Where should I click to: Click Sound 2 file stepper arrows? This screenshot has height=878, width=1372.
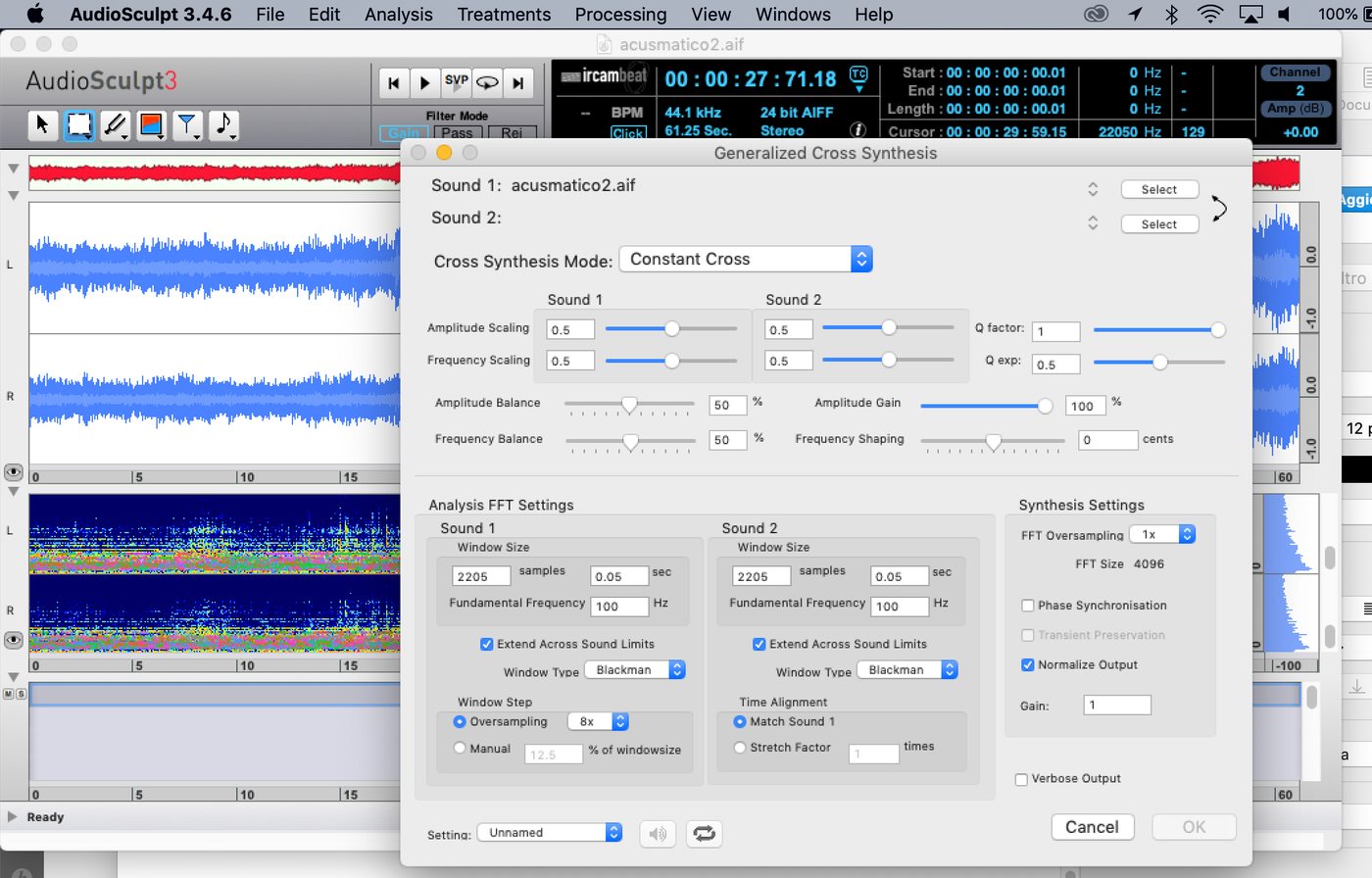pyautogui.click(x=1093, y=223)
